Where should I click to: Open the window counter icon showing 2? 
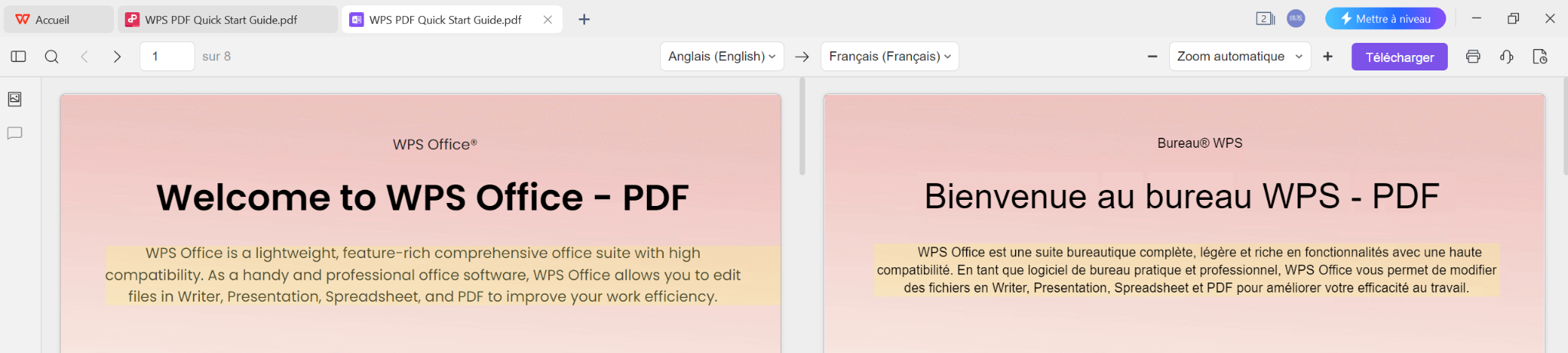[1265, 19]
